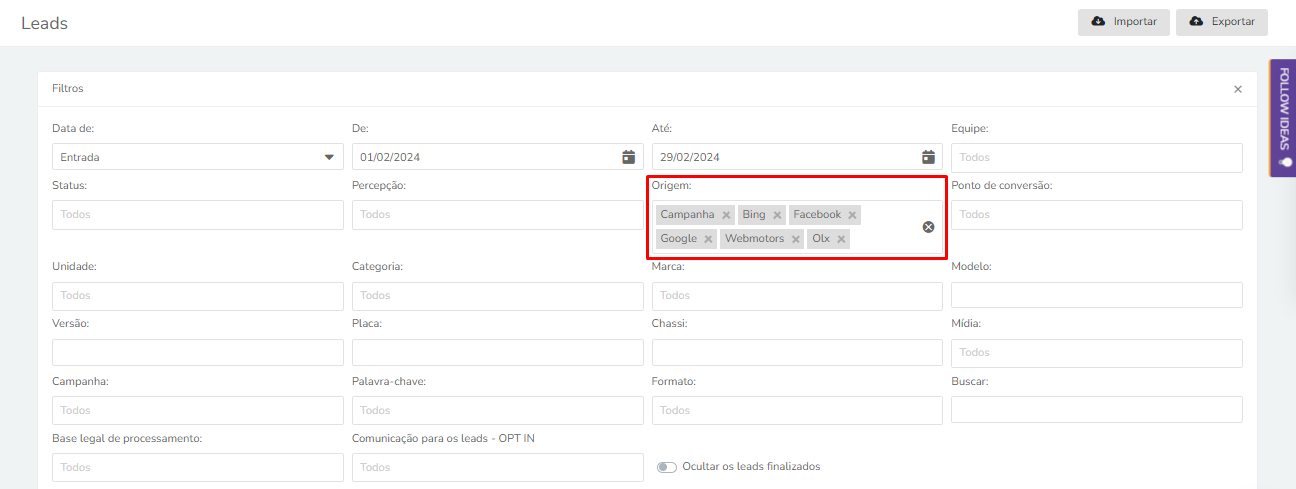The height and width of the screenshot is (489, 1296).
Task: Open the Mídia selector
Action: click(1097, 352)
